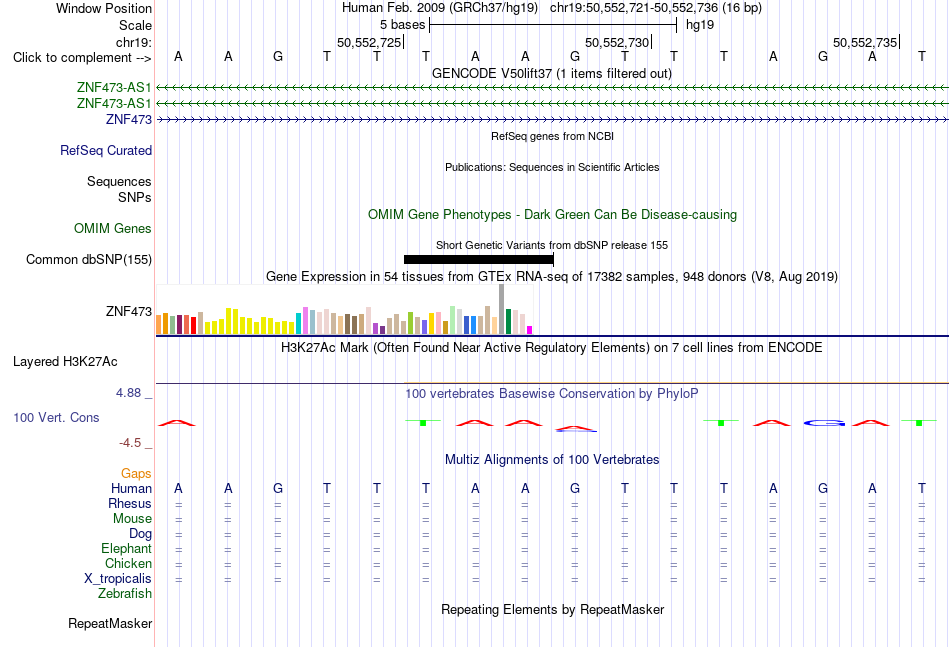Click the black dbSNP variant bar item
Viewport: 950px width, 647px height.
click(x=479, y=259)
